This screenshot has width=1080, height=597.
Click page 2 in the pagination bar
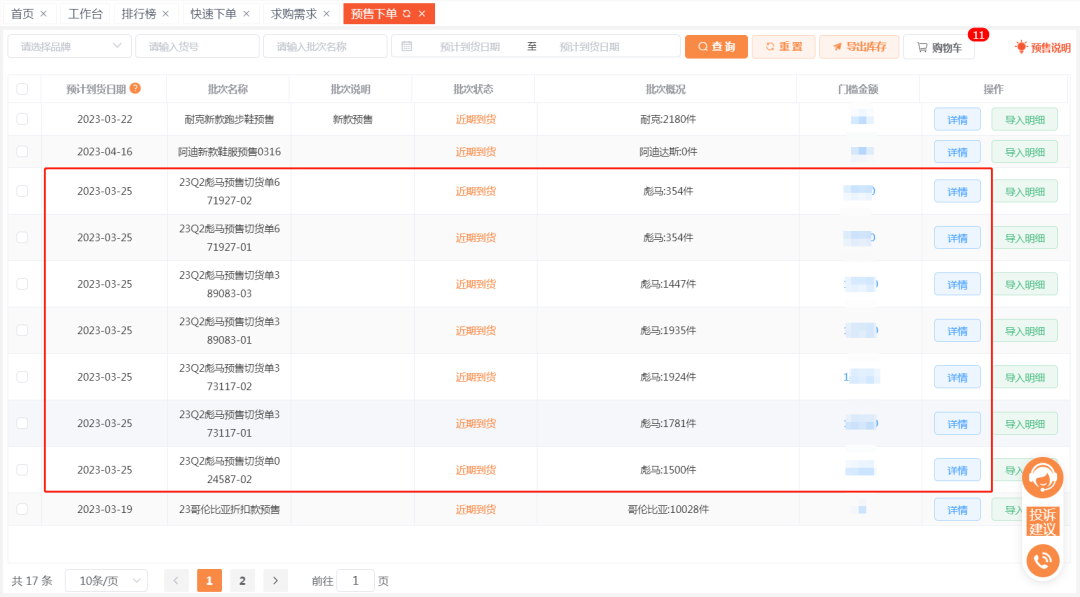pyautogui.click(x=242, y=580)
